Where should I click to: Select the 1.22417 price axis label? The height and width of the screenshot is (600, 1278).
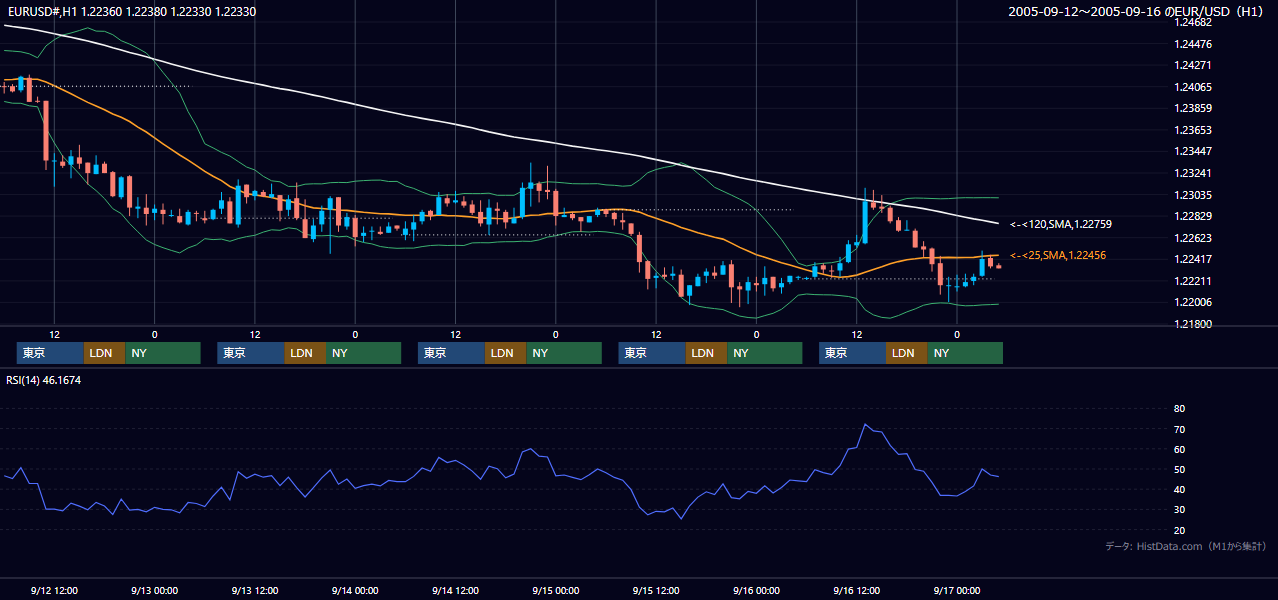1194,260
